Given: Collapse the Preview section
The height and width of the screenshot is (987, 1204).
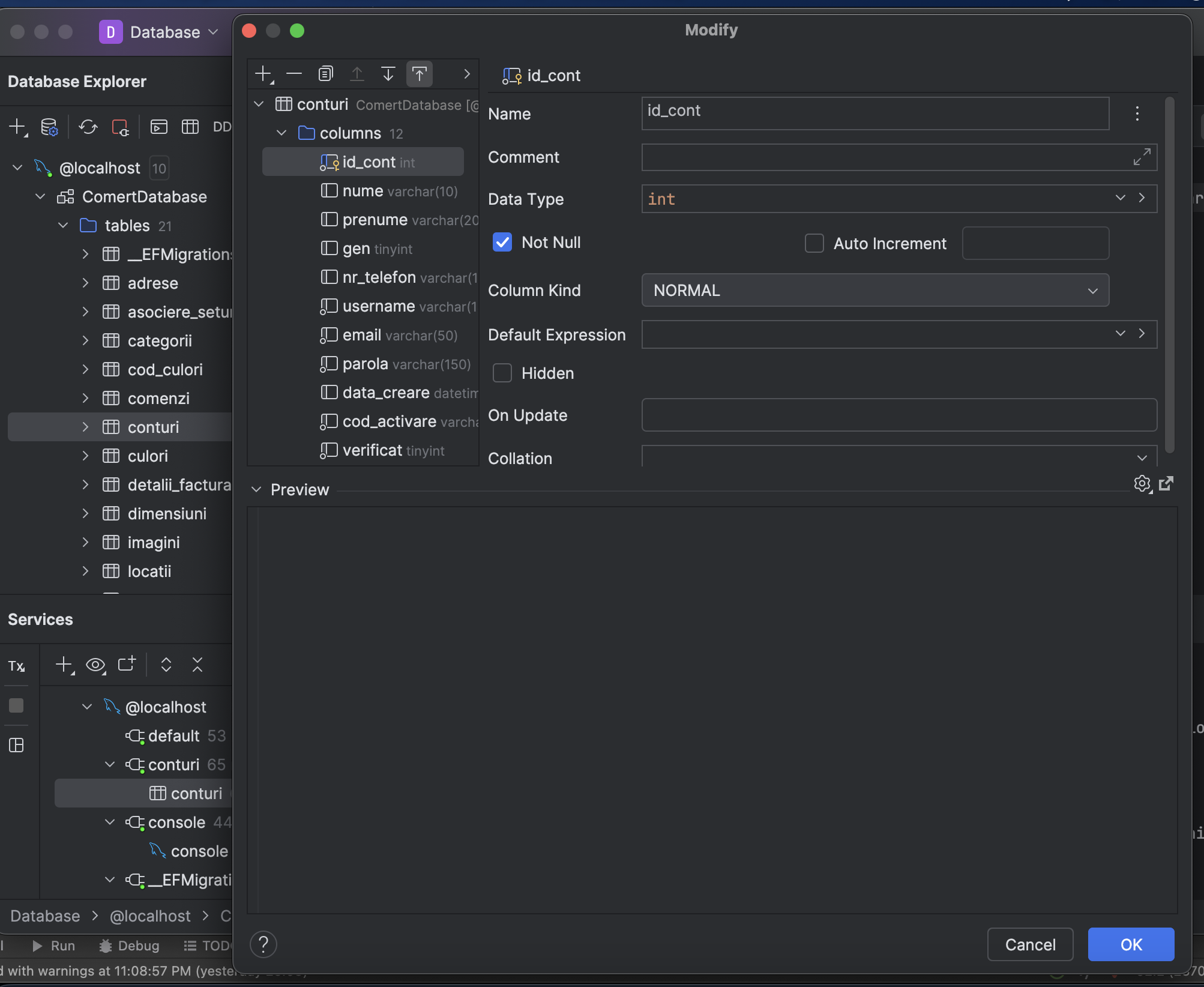Looking at the screenshot, I should click(x=257, y=490).
